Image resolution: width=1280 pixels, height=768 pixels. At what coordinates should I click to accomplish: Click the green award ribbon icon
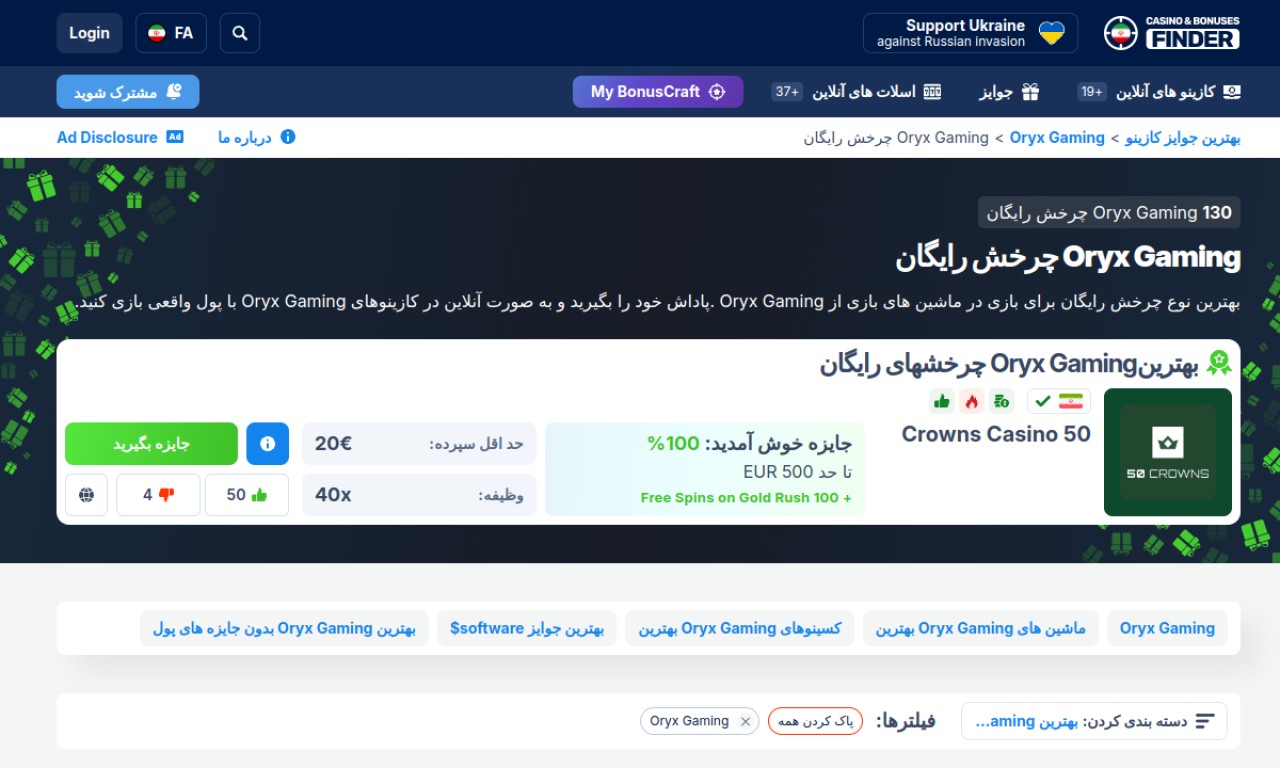tap(1219, 362)
